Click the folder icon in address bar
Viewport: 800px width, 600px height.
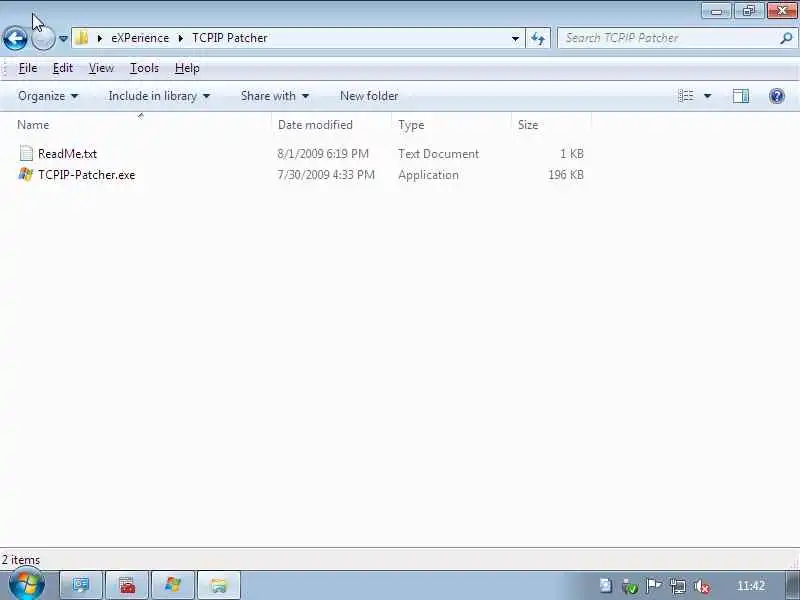tap(82, 38)
